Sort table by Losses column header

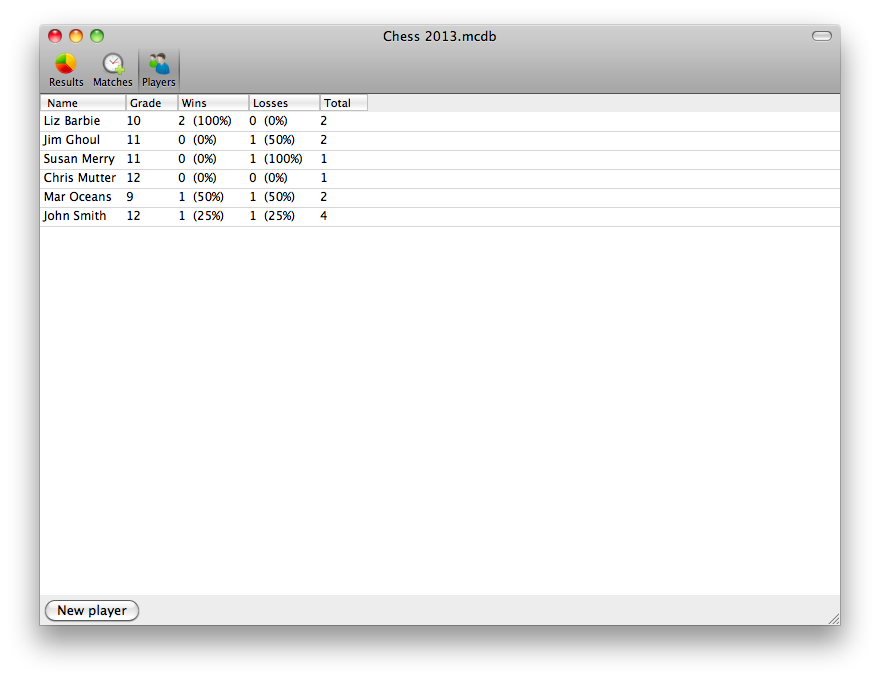coord(284,103)
